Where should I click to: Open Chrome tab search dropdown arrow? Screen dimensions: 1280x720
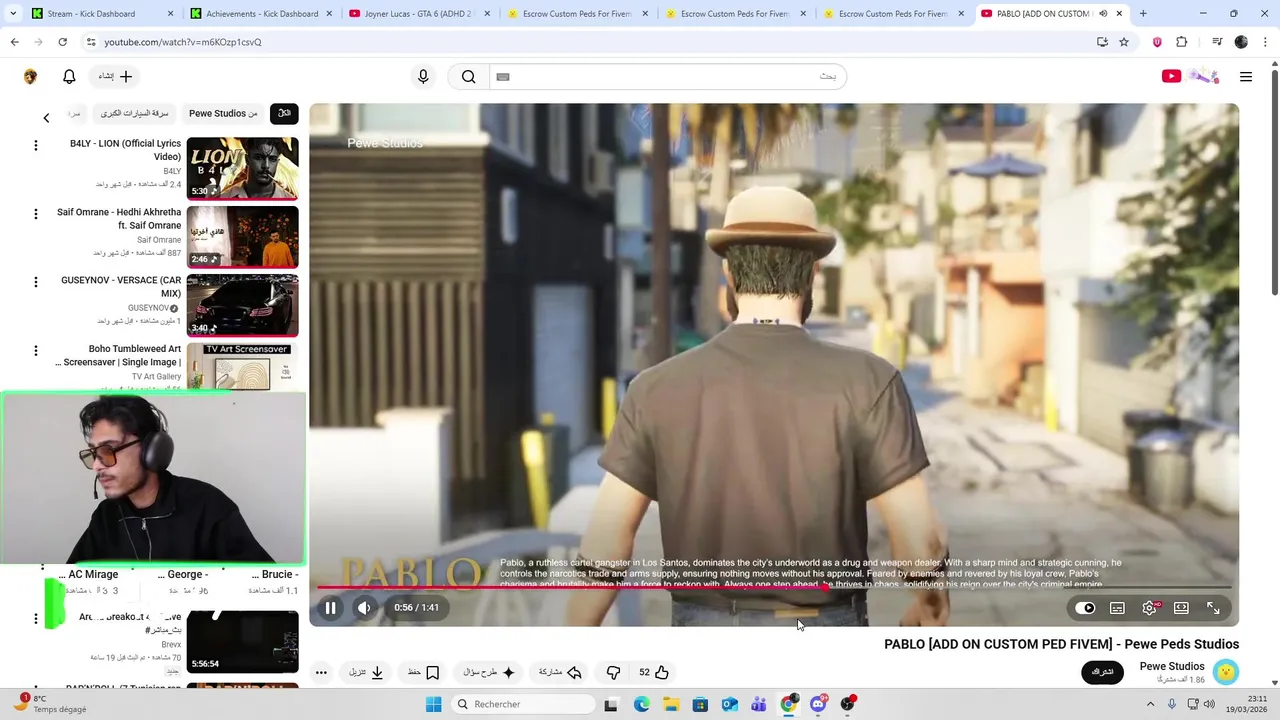13,14
